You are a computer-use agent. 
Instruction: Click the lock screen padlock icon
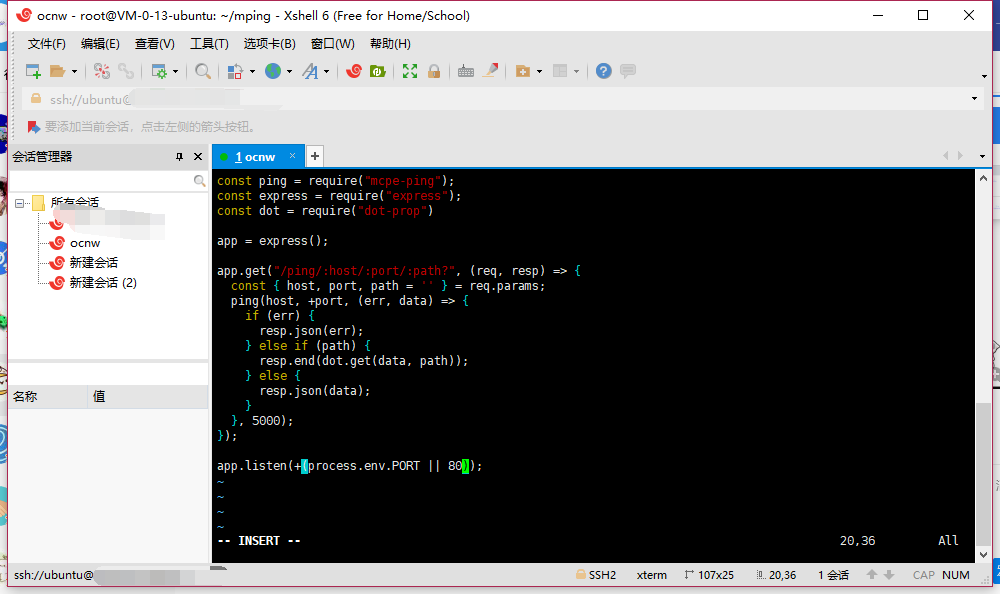point(434,71)
